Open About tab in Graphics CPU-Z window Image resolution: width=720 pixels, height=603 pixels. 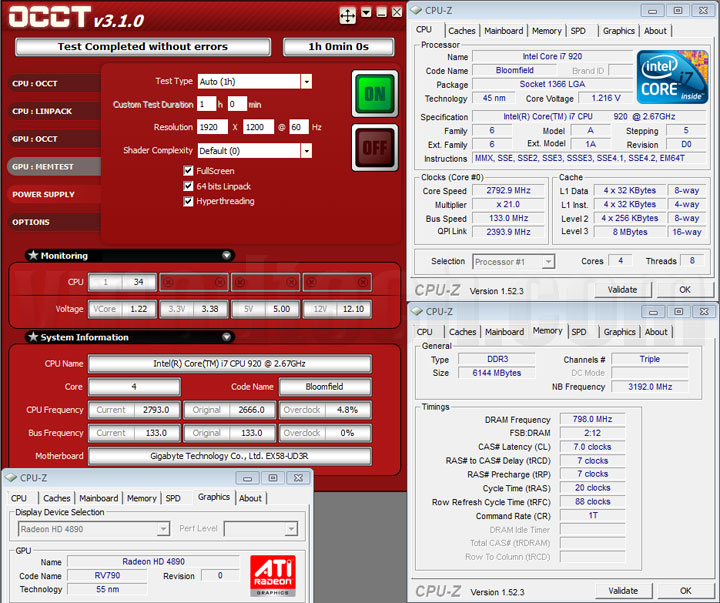click(250, 498)
